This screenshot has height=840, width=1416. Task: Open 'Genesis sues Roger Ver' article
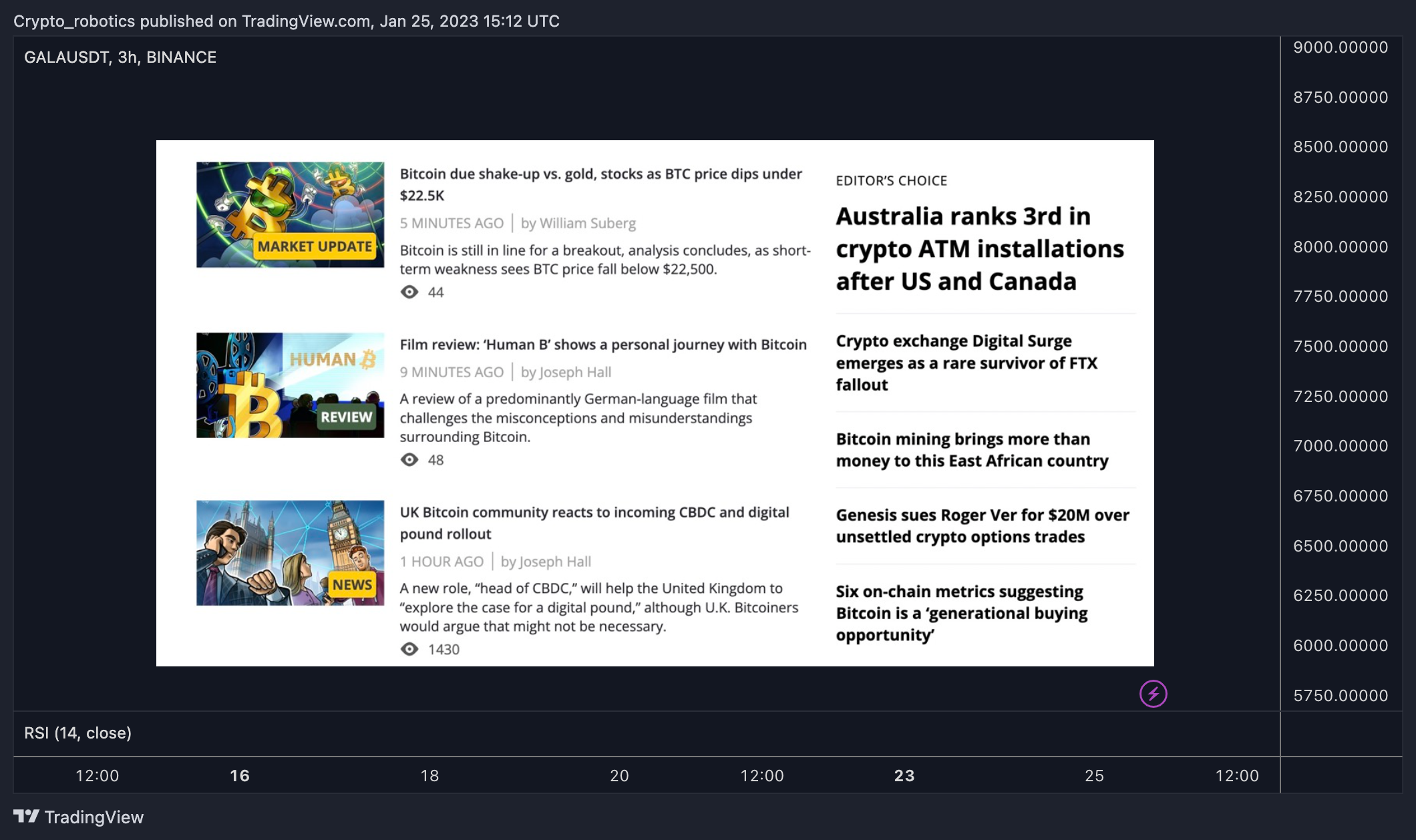983,526
